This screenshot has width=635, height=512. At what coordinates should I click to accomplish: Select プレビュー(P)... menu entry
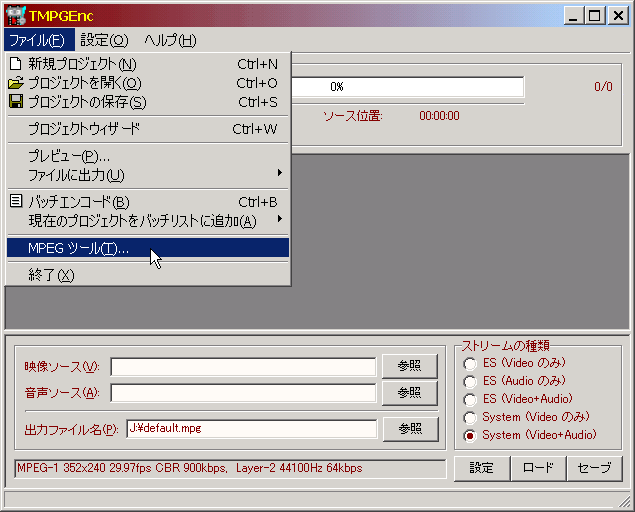tap(148, 156)
